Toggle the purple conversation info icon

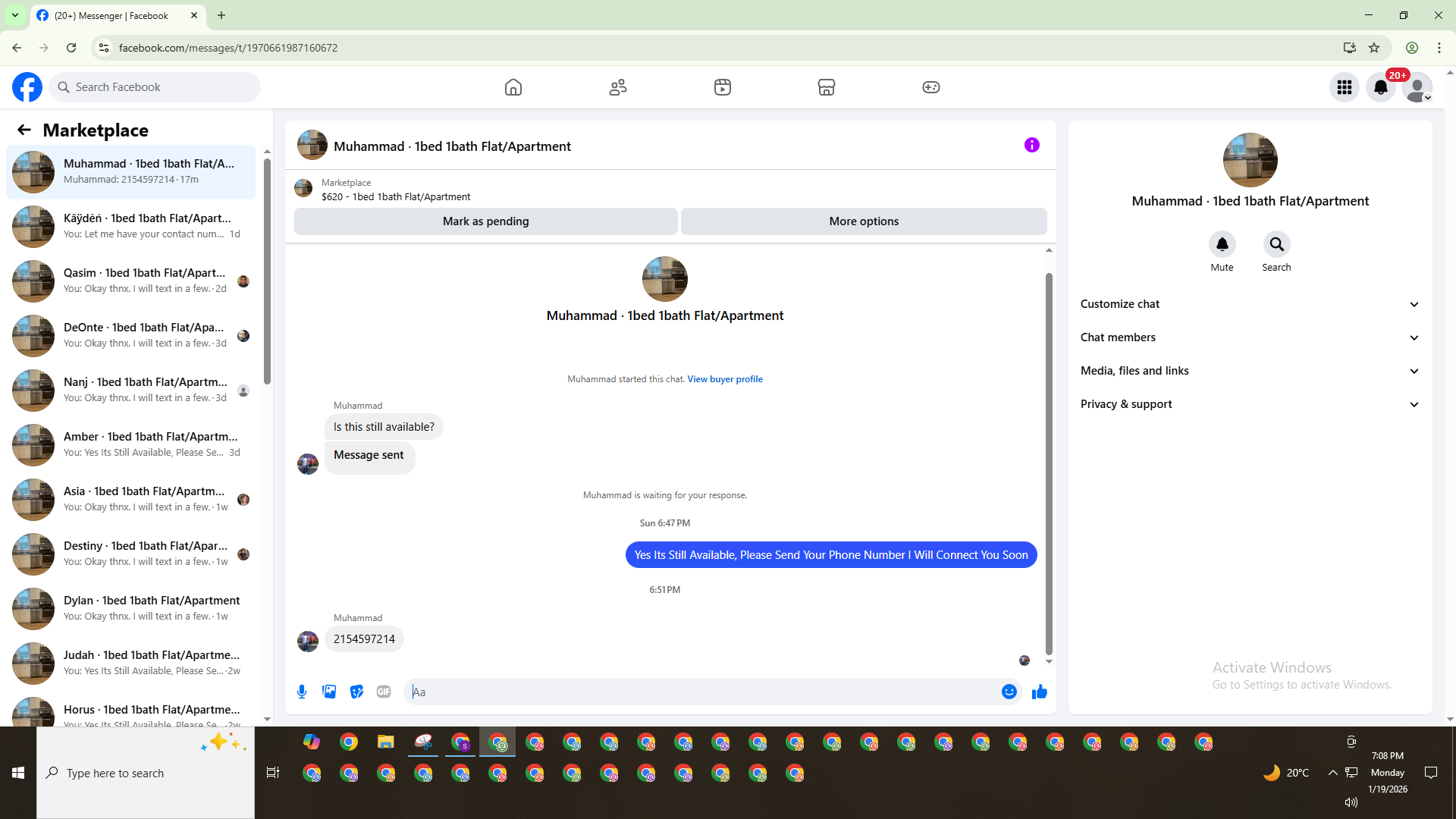1031,145
